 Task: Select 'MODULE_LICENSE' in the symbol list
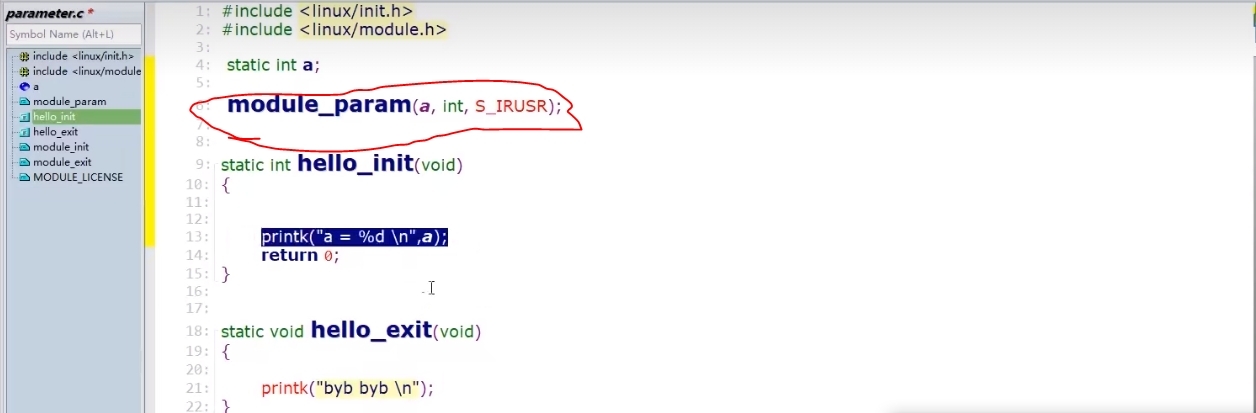(78, 177)
